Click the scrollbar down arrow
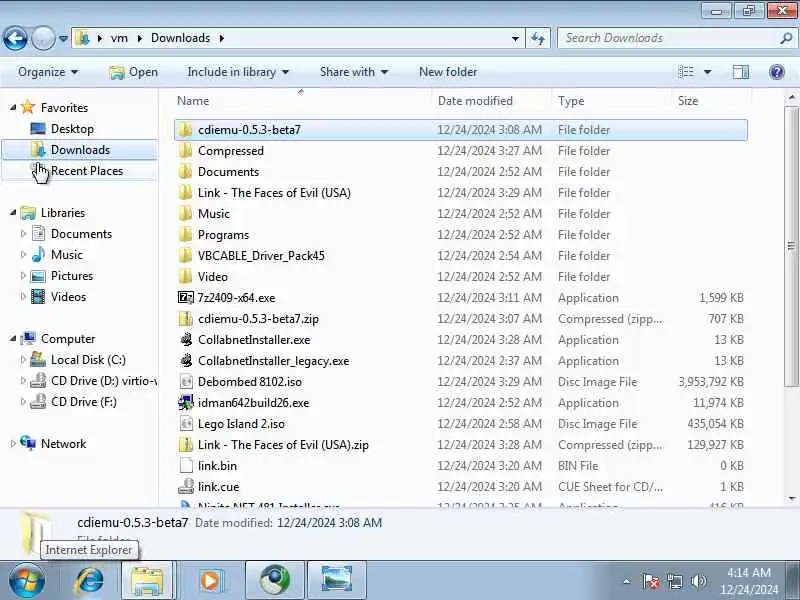Viewport: 800px width, 600px height. [792, 499]
